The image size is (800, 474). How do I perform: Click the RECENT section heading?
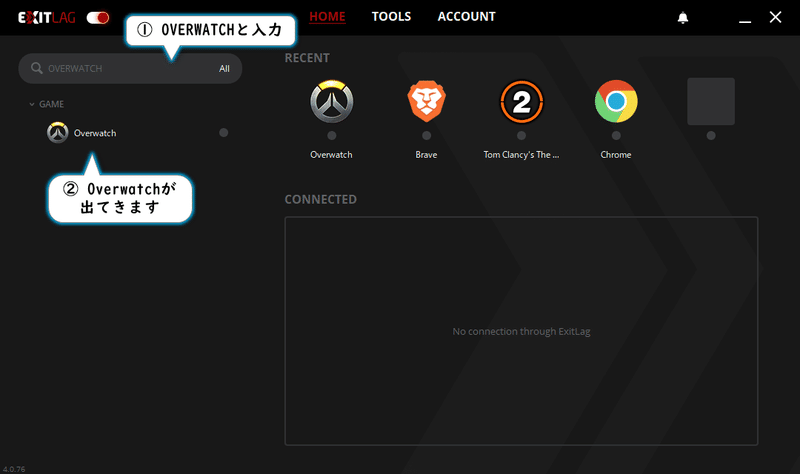[x=307, y=58]
